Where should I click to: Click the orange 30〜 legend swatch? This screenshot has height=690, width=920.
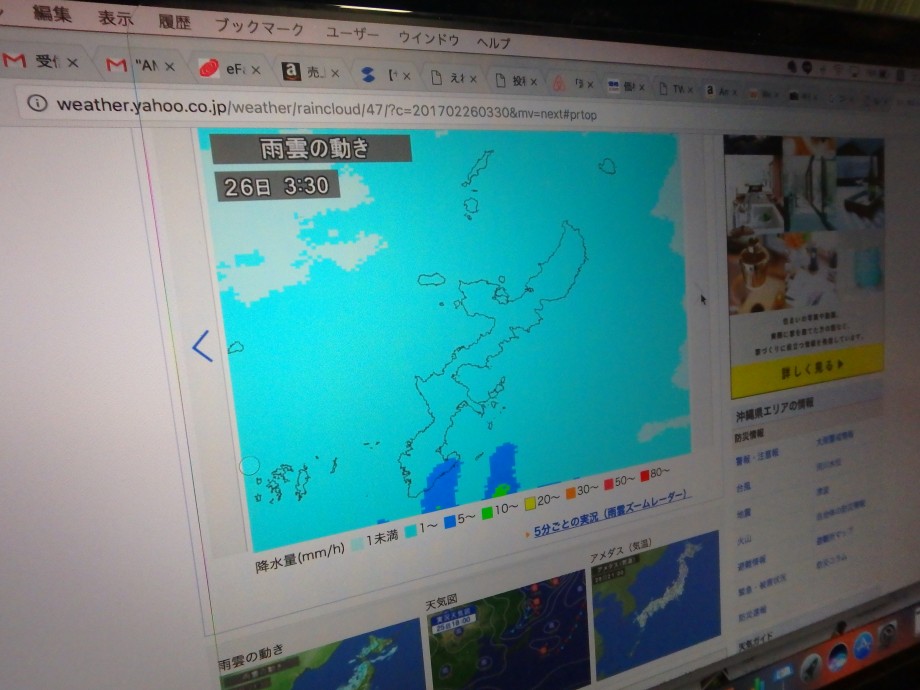(x=570, y=493)
